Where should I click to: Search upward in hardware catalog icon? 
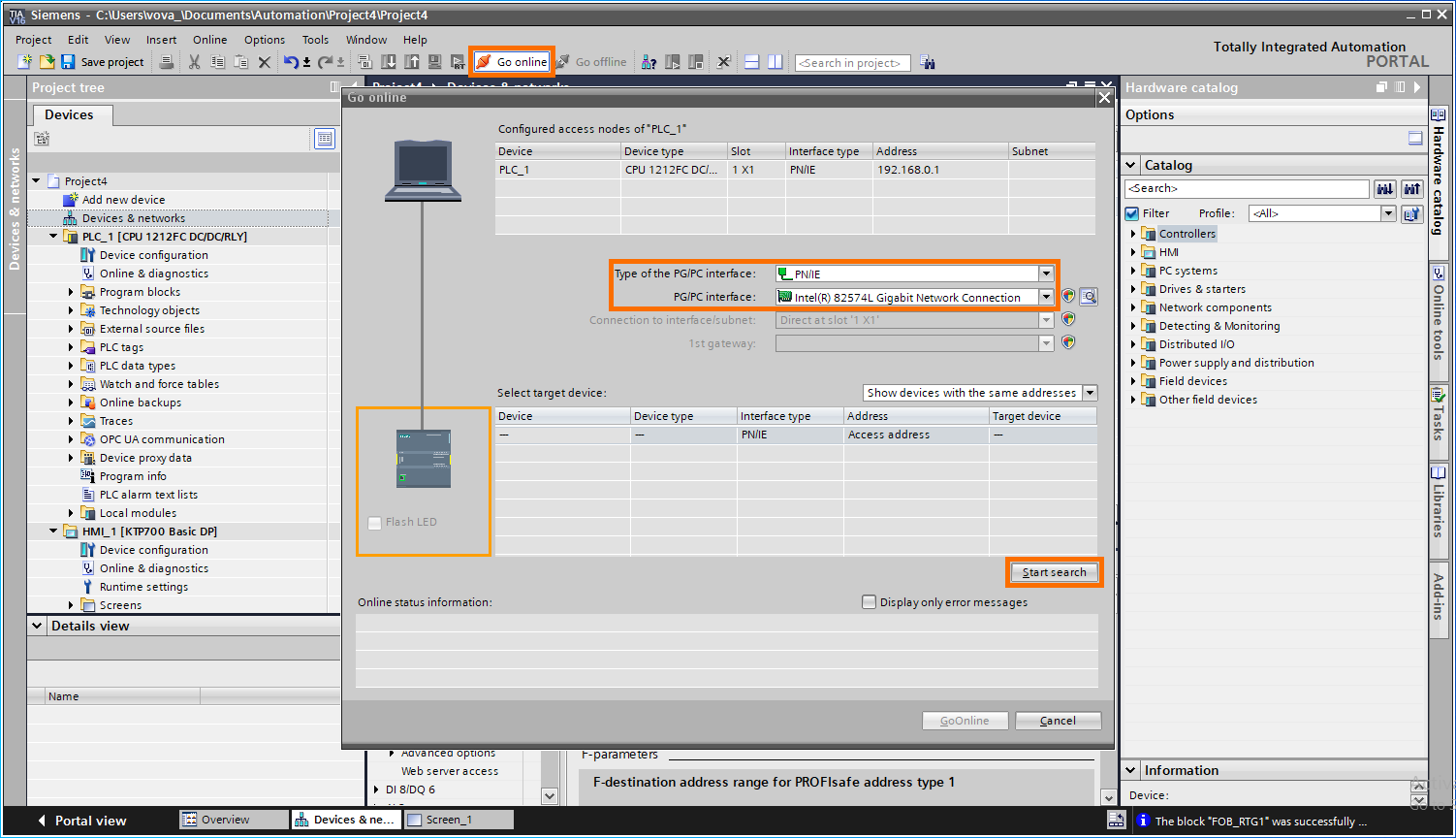(x=1412, y=188)
